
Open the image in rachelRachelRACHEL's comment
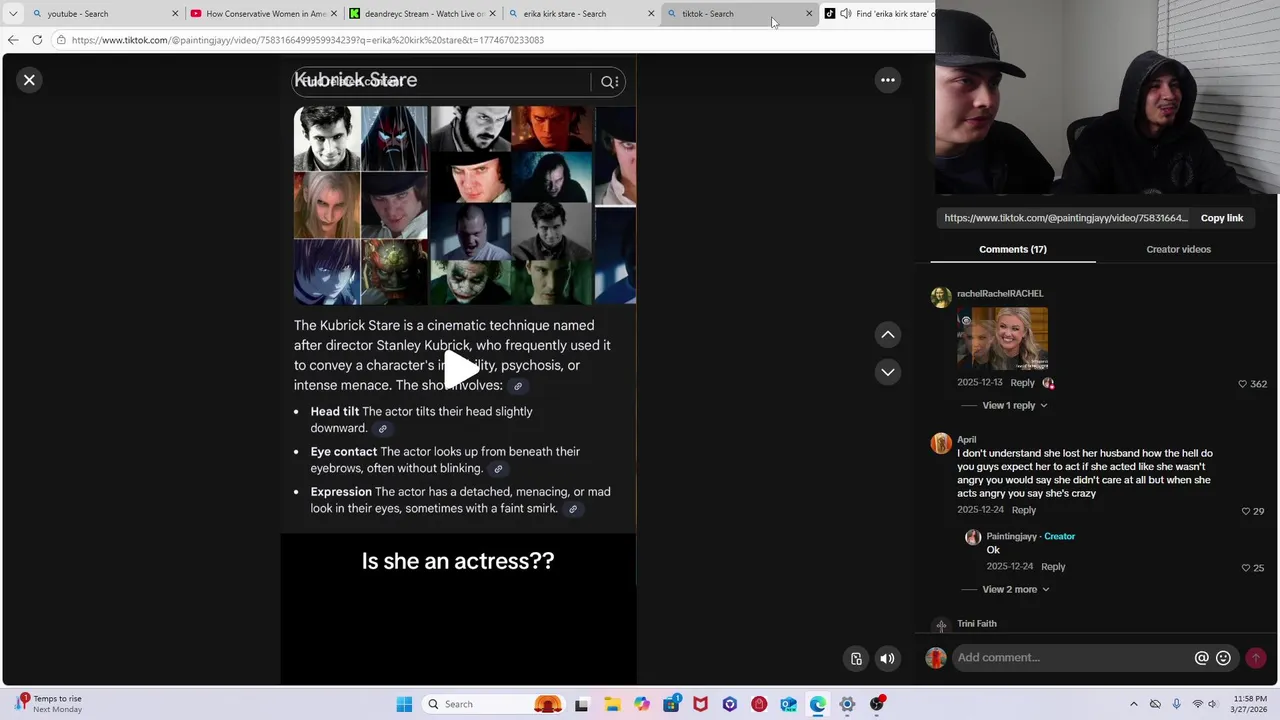pos(1002,339)
